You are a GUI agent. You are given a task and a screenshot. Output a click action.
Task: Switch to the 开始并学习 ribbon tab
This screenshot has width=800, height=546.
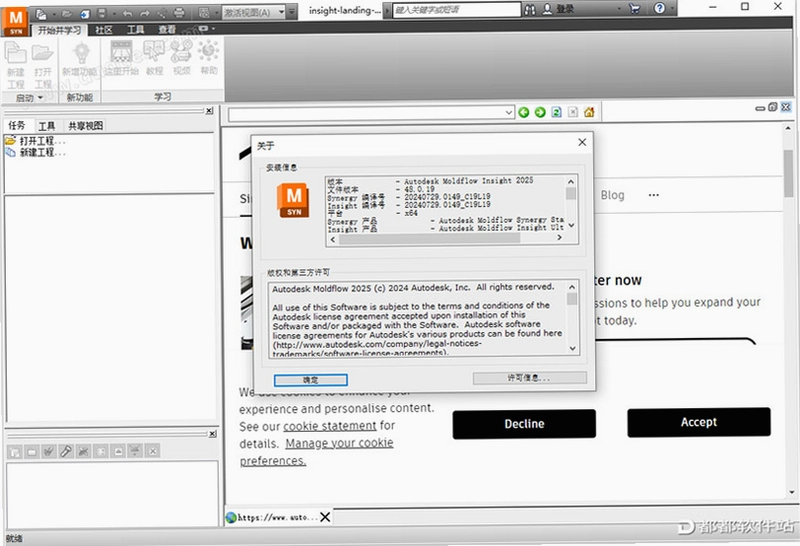[x=59, y=31]
